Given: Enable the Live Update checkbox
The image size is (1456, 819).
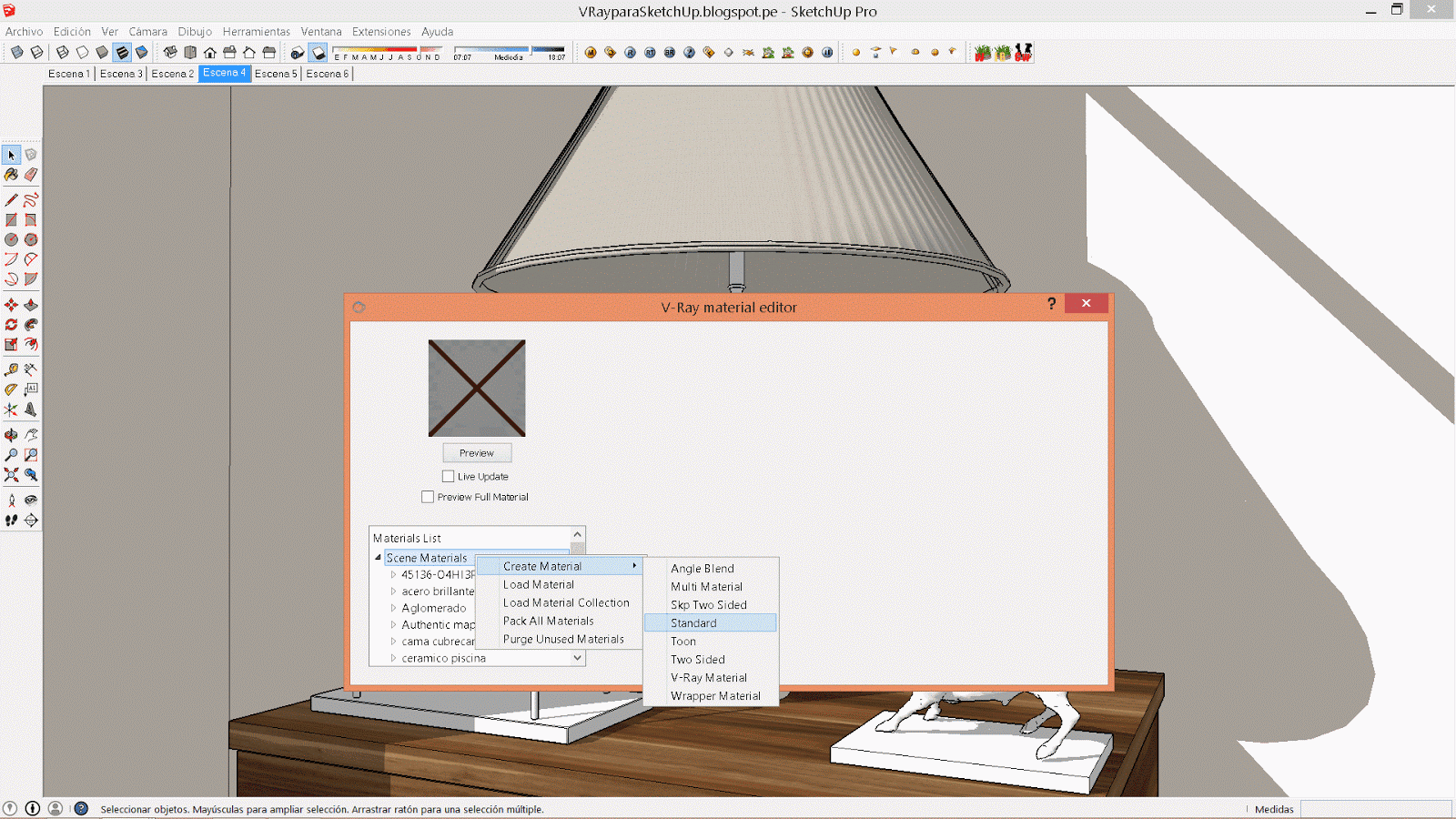Looking at the screenshot, I should (x=448, y=476).
